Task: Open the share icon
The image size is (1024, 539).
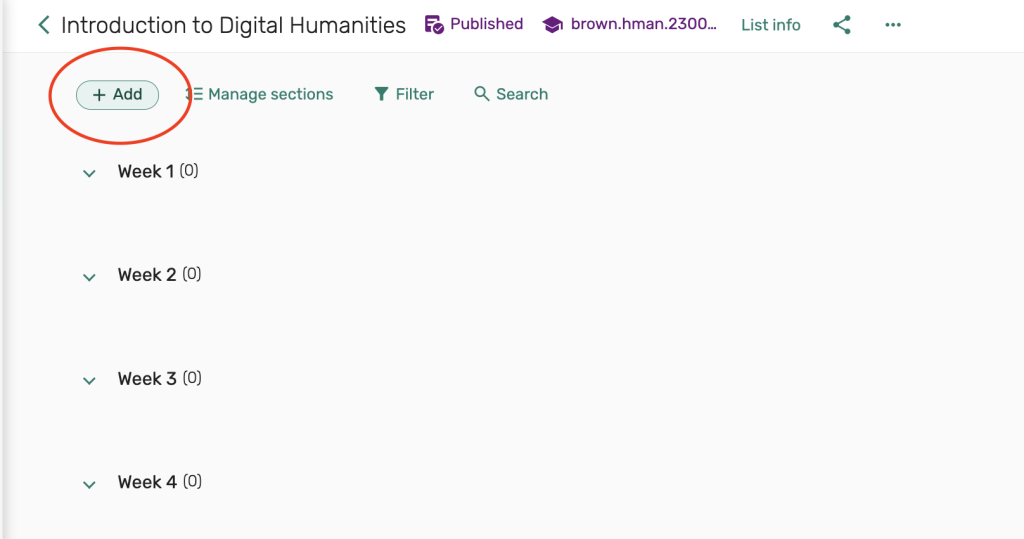Action: click(x=842, y=25)
